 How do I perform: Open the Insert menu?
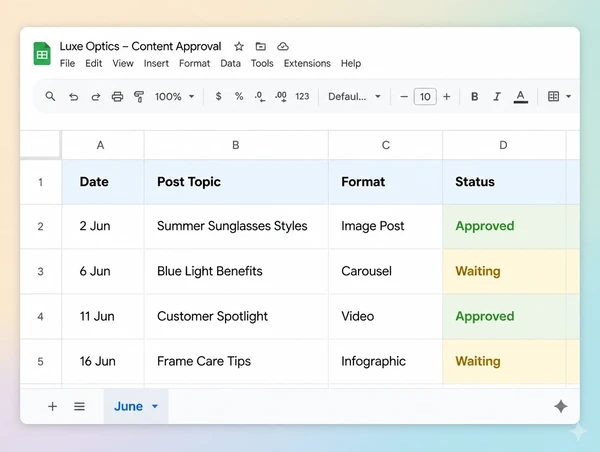tap(156, 63)
